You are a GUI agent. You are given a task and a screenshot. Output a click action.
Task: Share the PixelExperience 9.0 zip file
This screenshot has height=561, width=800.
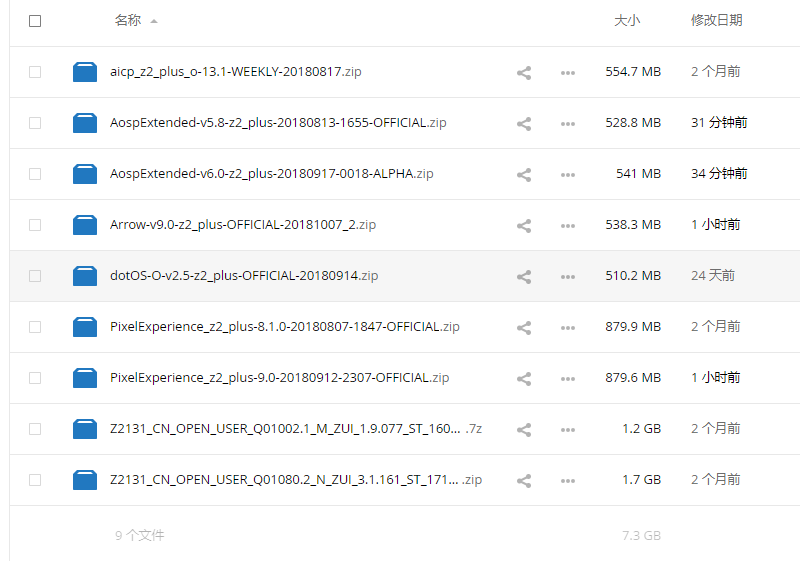coord(523,378)
